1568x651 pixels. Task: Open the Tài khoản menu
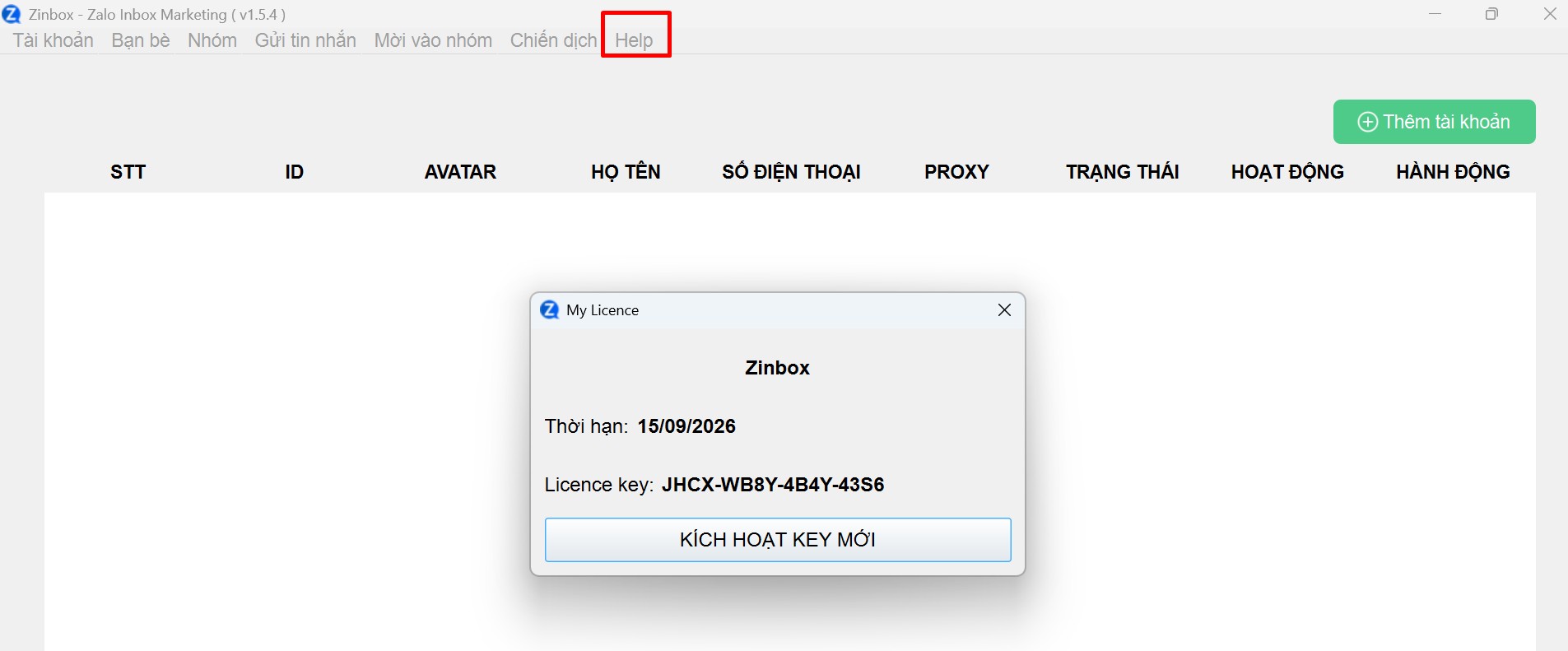coord(54,40)
